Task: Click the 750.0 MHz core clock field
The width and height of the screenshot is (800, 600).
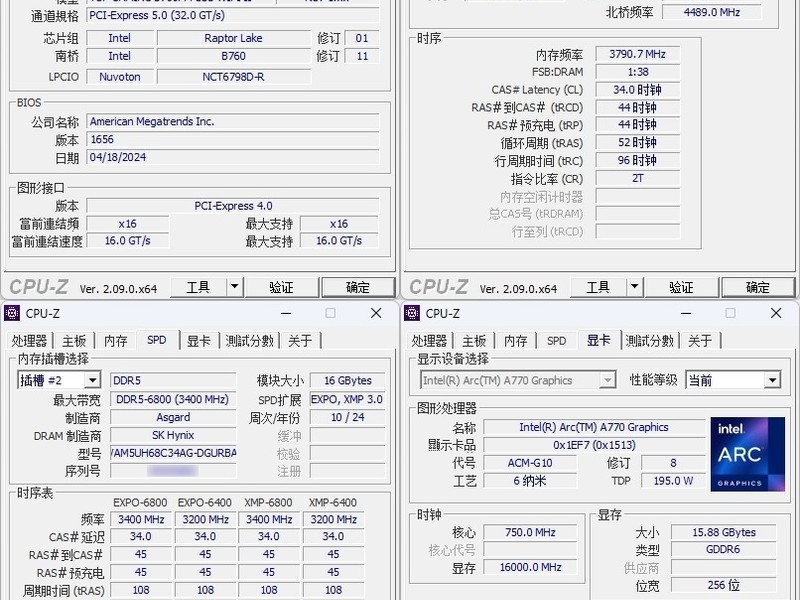Action: (x=530, y=533)
